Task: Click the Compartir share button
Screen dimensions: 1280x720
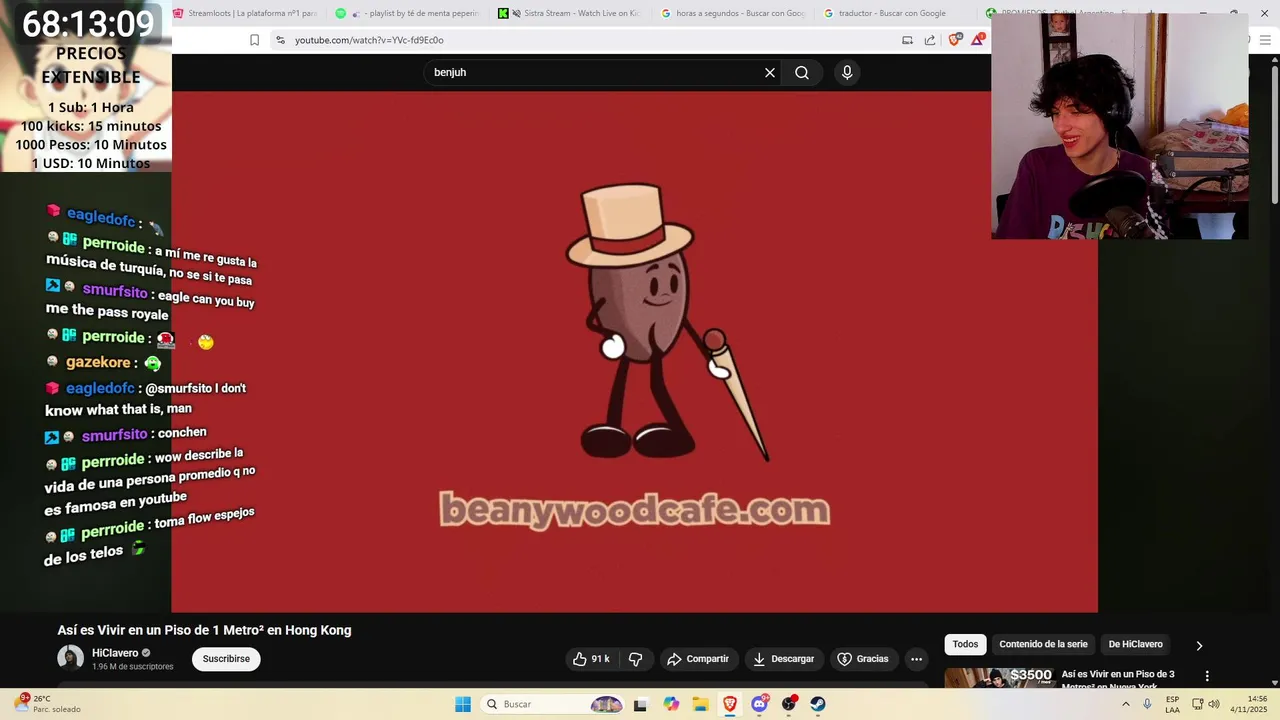Action: [x=698, y=659]
